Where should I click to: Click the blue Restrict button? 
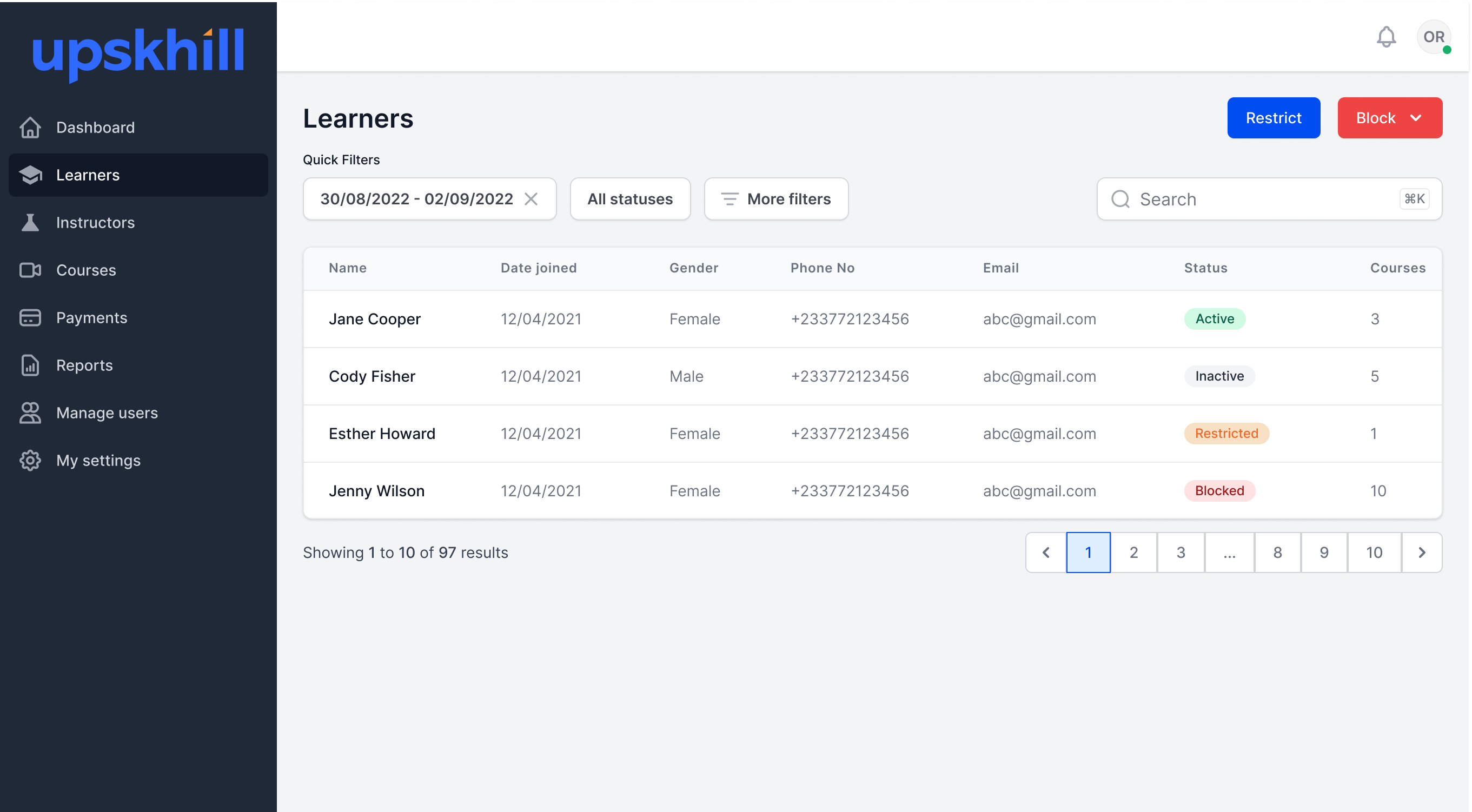click(1273, 118)
